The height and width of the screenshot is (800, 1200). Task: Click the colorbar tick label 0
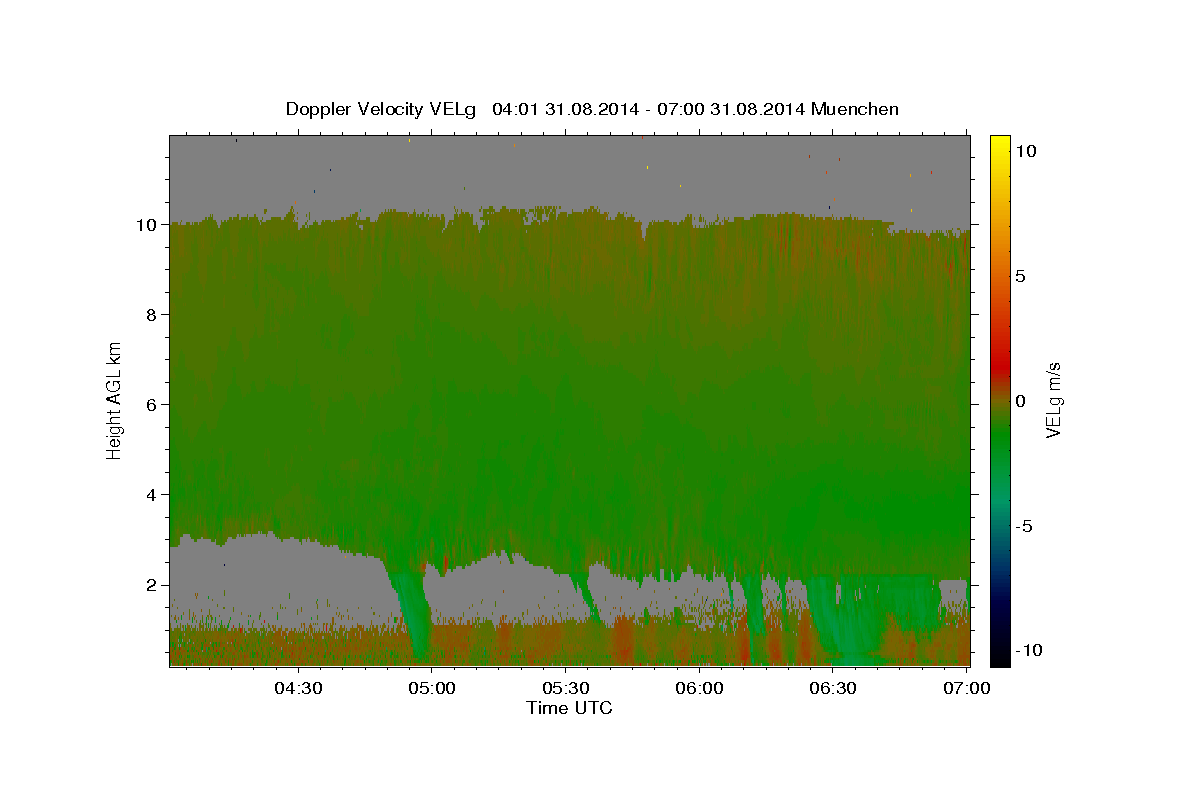(1020, 401)
